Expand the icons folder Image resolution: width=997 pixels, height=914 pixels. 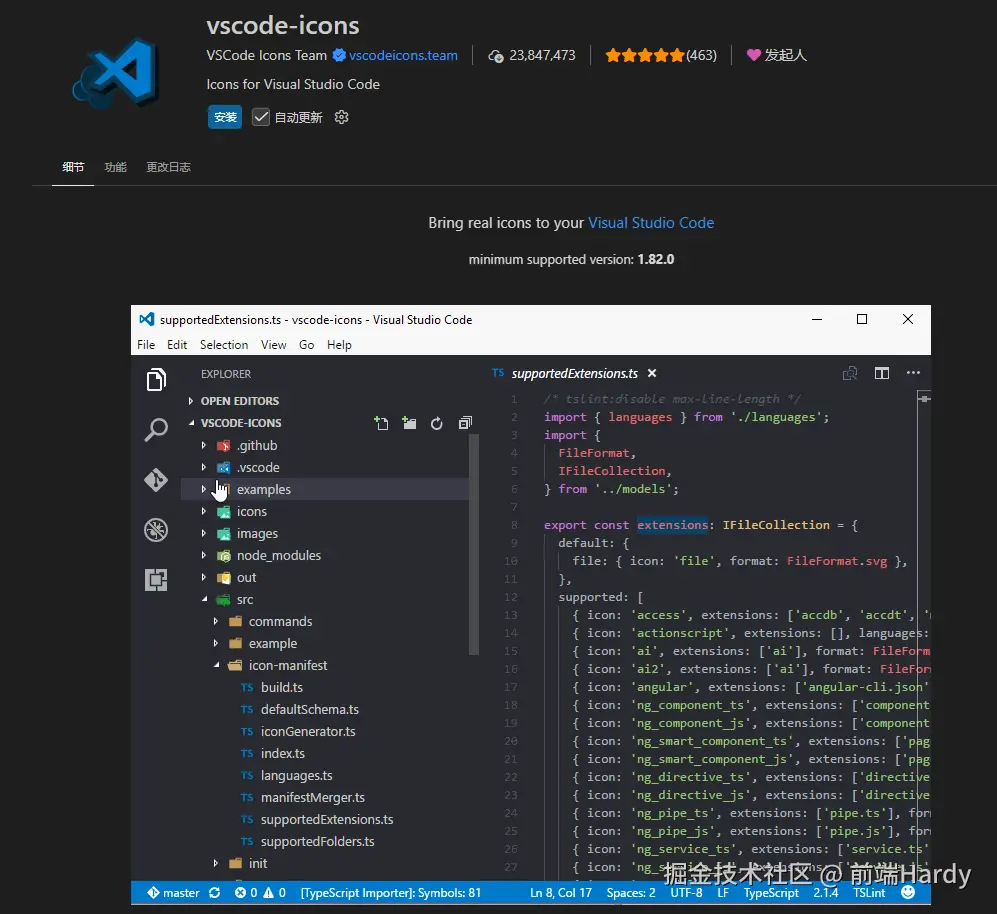[x=203, y=511]
